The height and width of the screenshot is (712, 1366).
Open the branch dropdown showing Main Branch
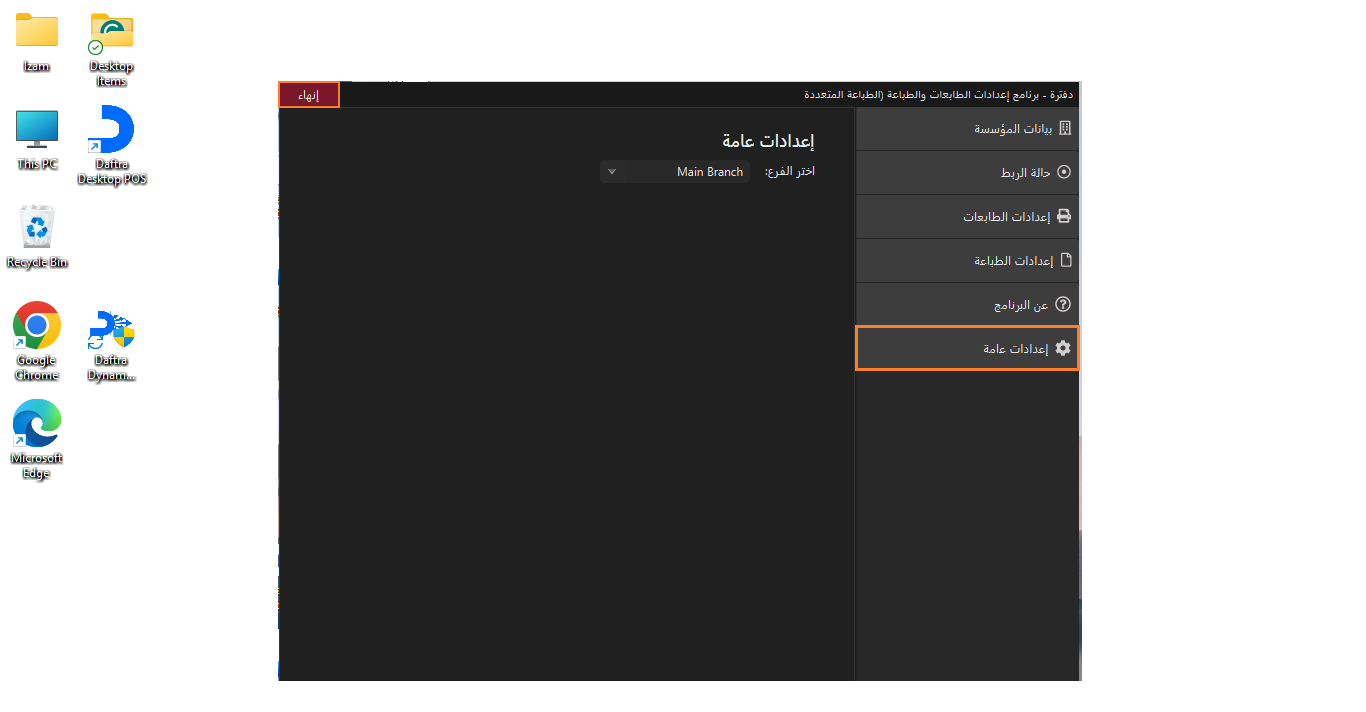click(675, 172)
